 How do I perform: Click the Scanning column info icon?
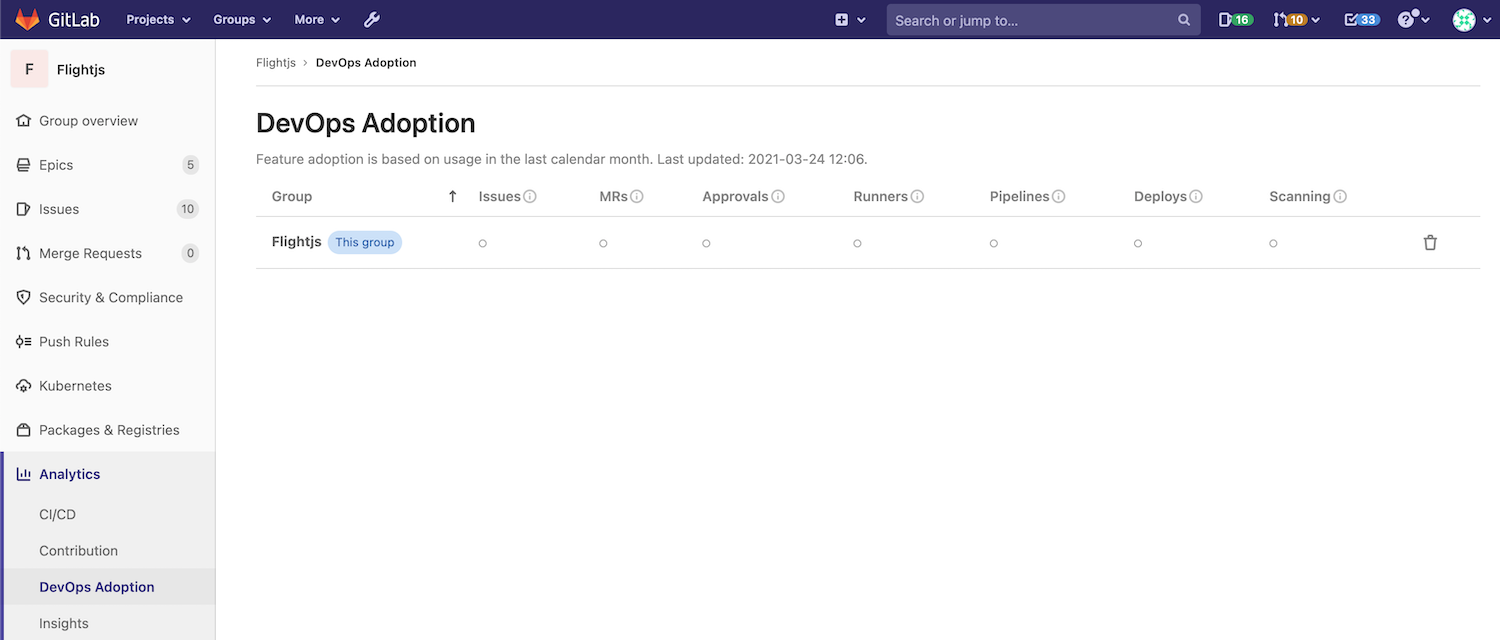[x=1340, y=196]
